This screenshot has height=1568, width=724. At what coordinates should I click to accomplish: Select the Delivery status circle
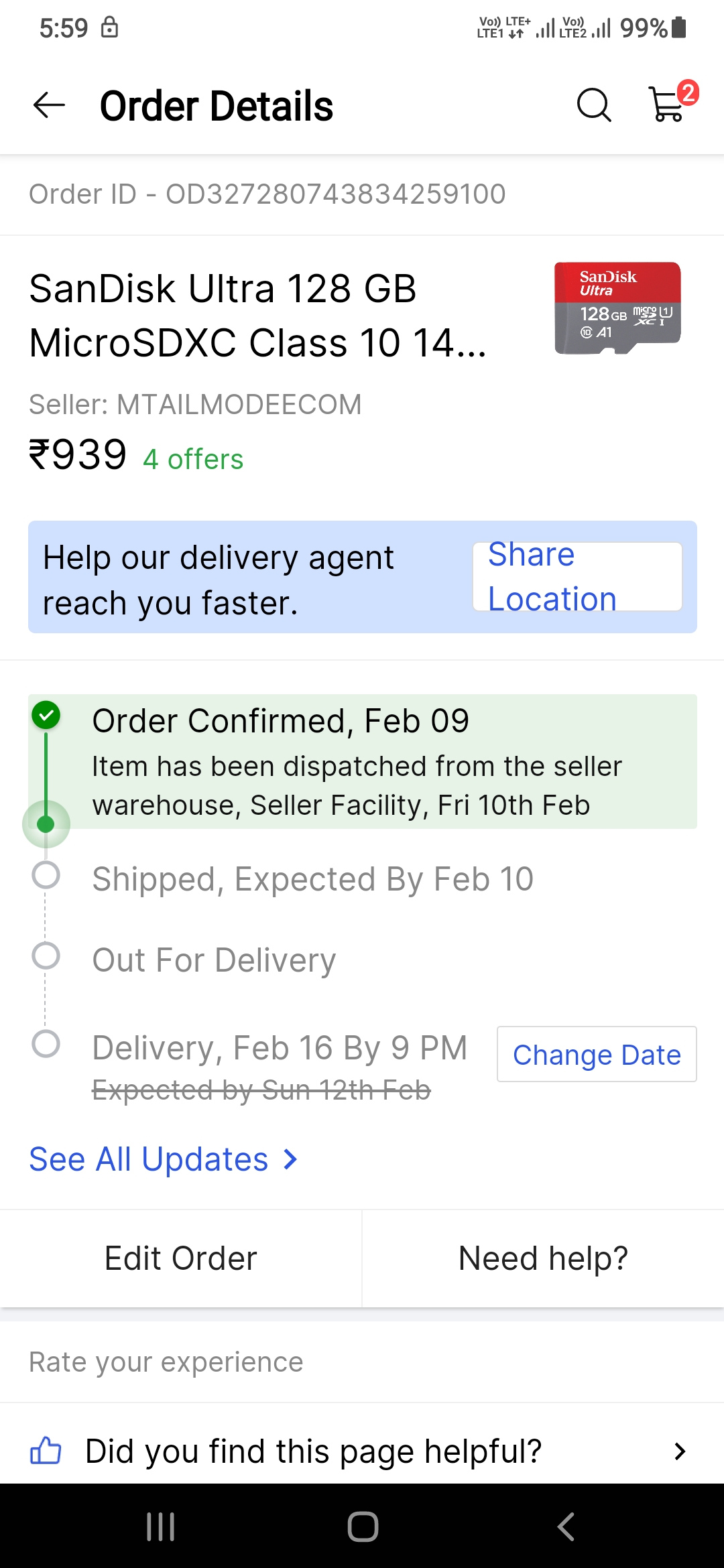point(46,1043)
